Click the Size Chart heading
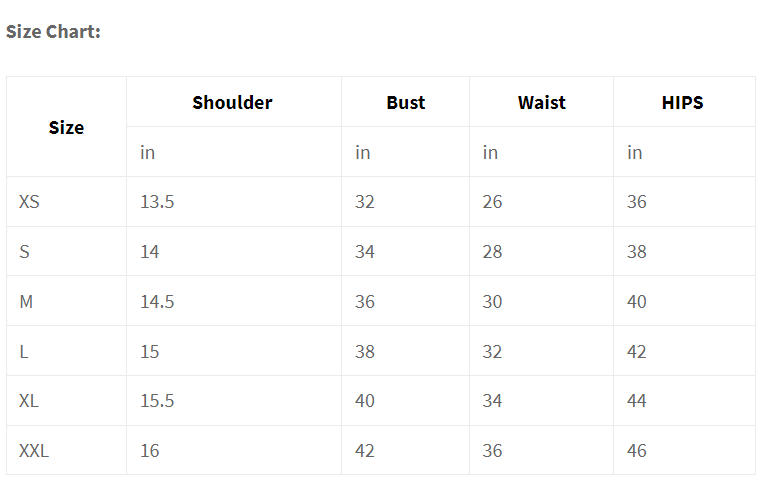Screen dimensions: 783x488 (x=53, y=31)
